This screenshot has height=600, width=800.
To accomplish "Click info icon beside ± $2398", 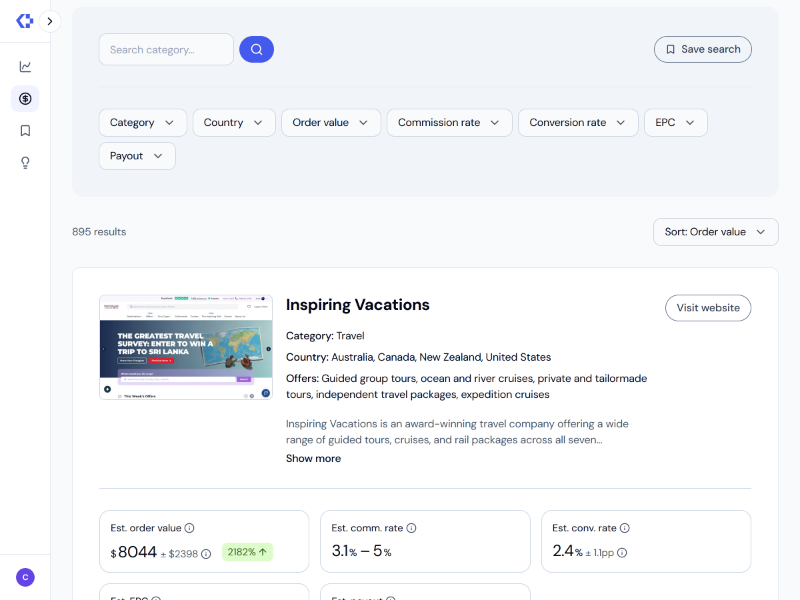I will click(x=206, y=554).
